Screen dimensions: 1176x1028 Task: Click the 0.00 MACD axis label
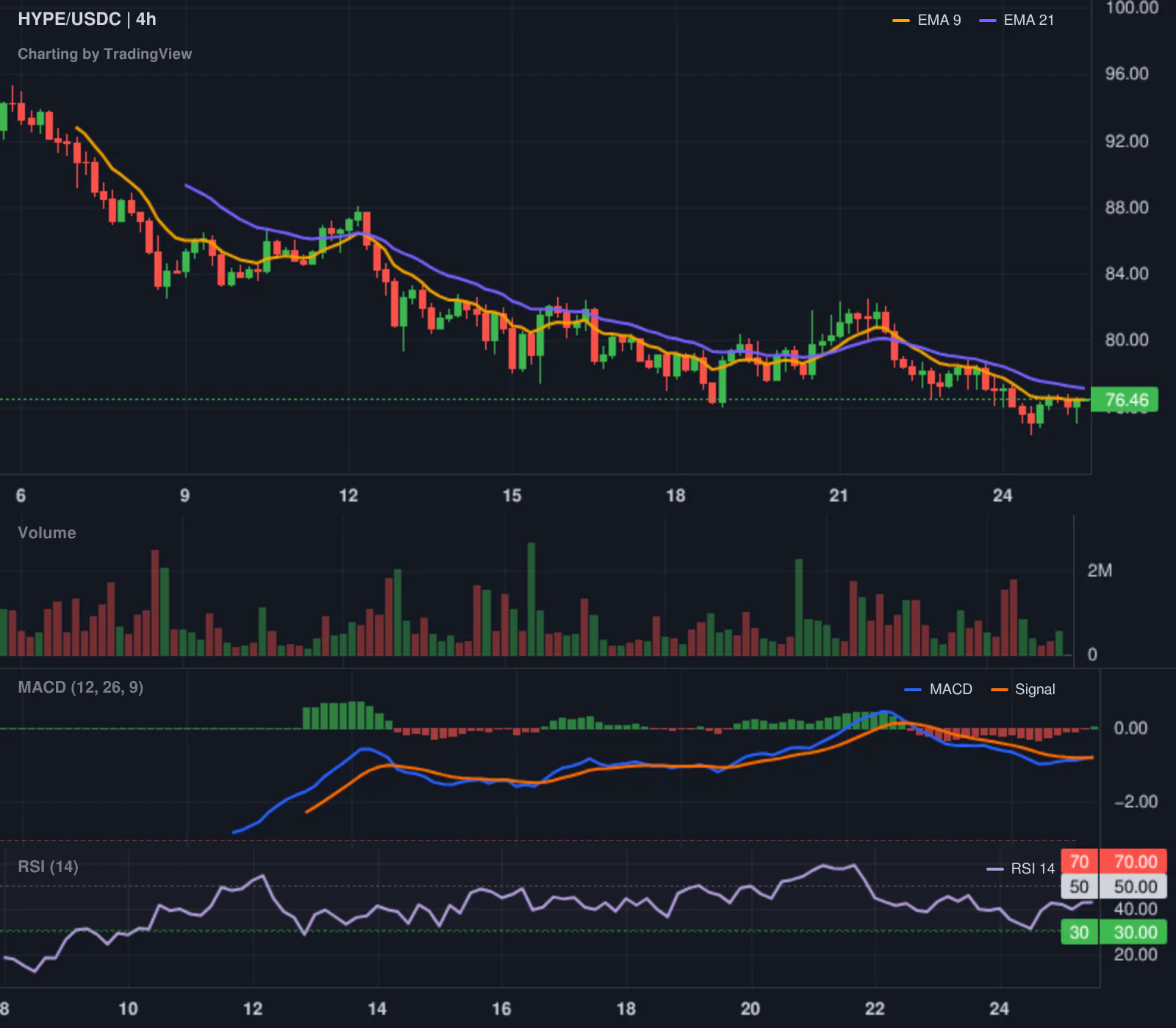coord(1130,728)
